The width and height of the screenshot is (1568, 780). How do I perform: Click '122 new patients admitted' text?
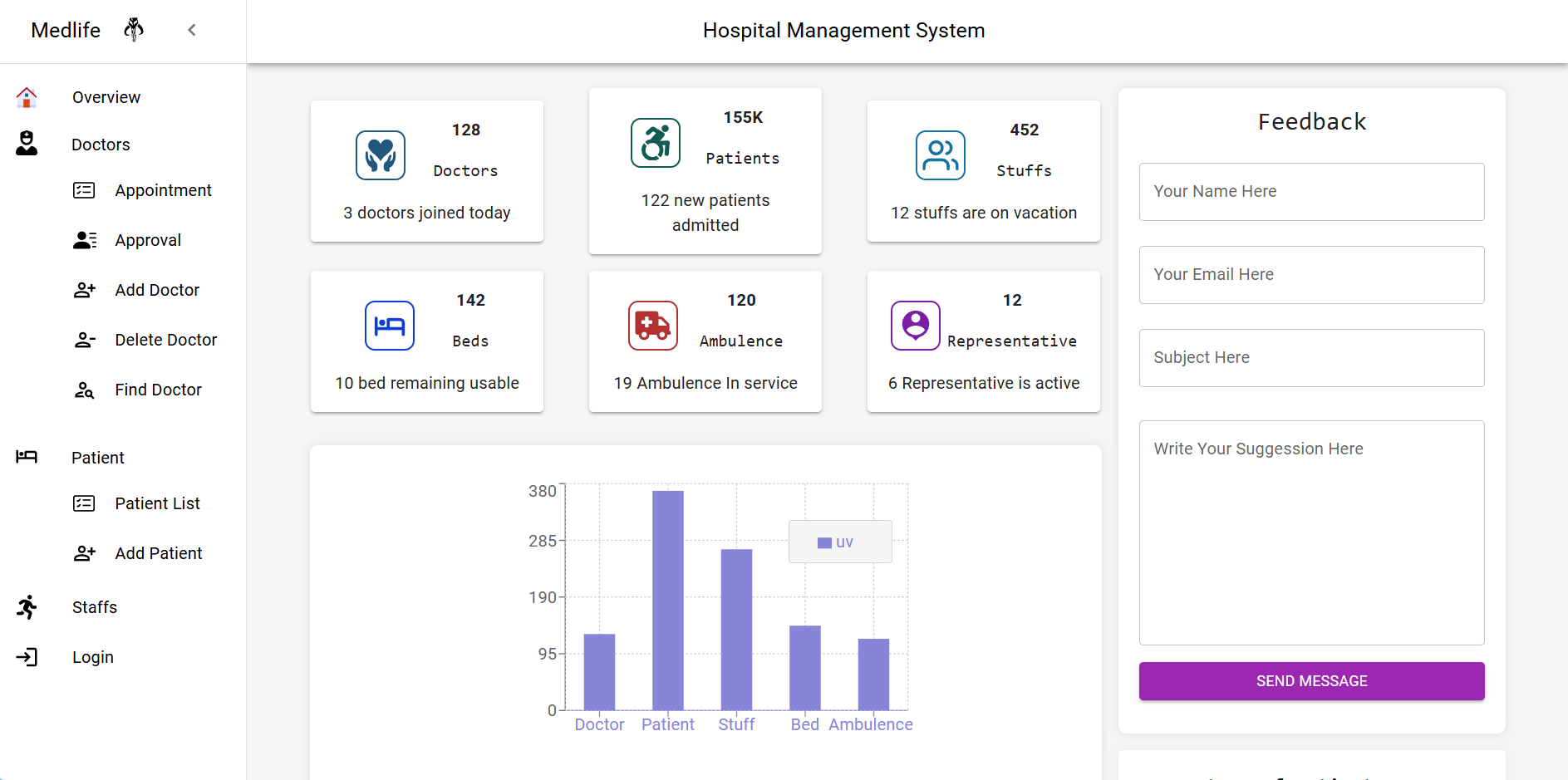[705, 213]
